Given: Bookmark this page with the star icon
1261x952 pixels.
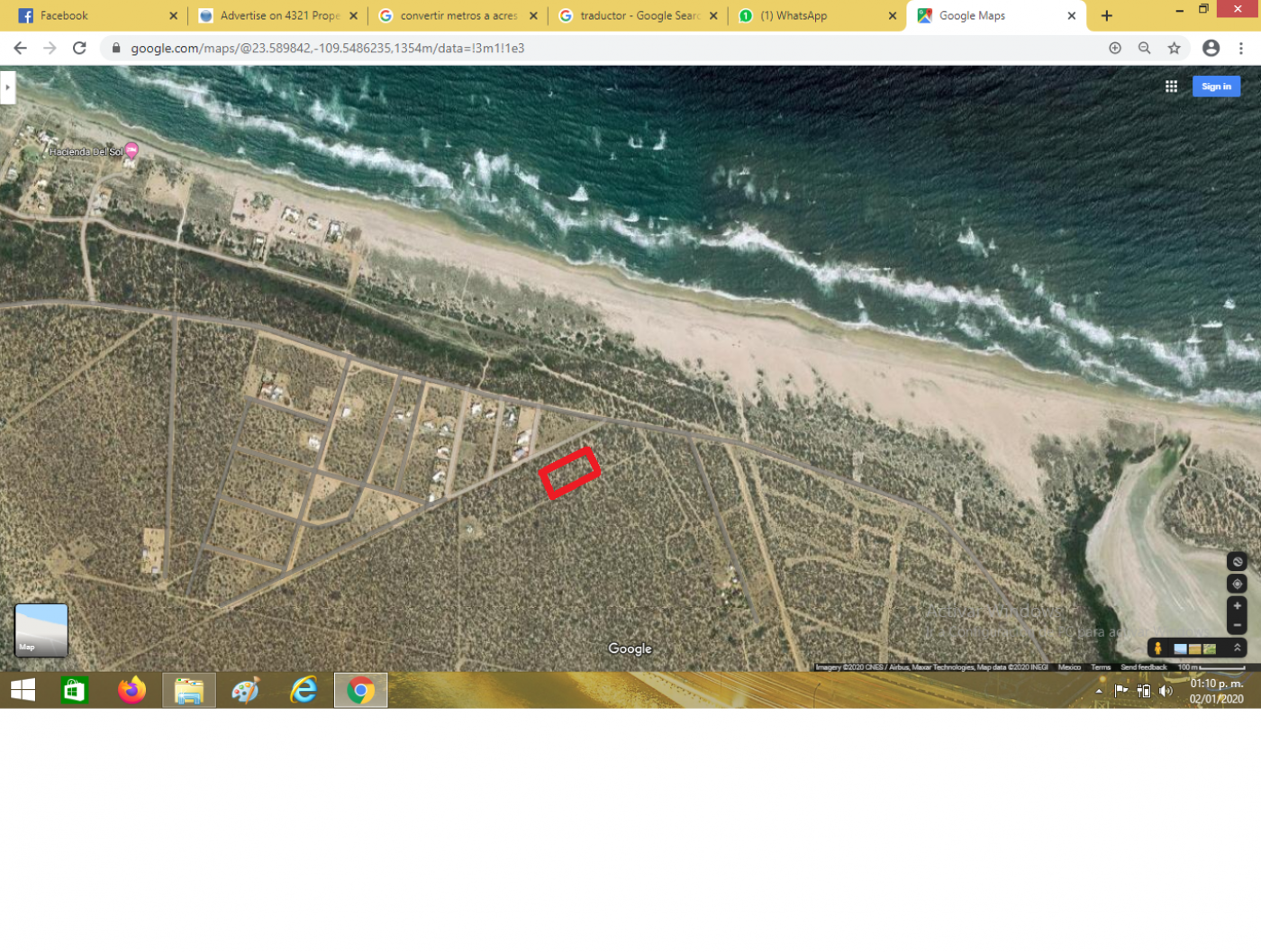Looking at the screenshot, I should (x=1174, y=49).
